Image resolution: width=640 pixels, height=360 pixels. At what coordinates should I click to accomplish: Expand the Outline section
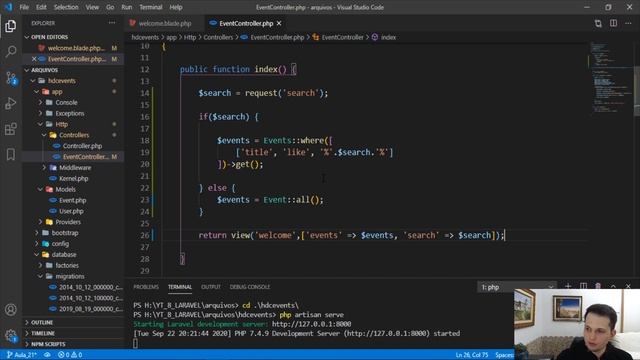(x=27, y=322)
